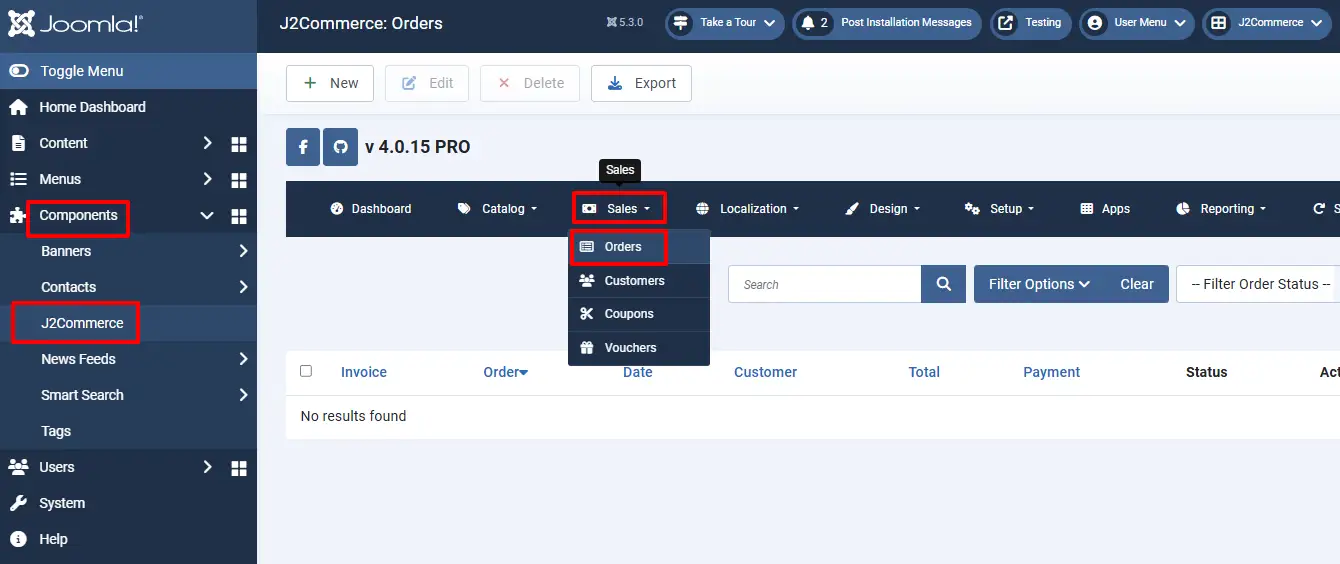1340x564 pixels.
Task: Open the Catalog navbar menu
Action: (x=497, y=209)
